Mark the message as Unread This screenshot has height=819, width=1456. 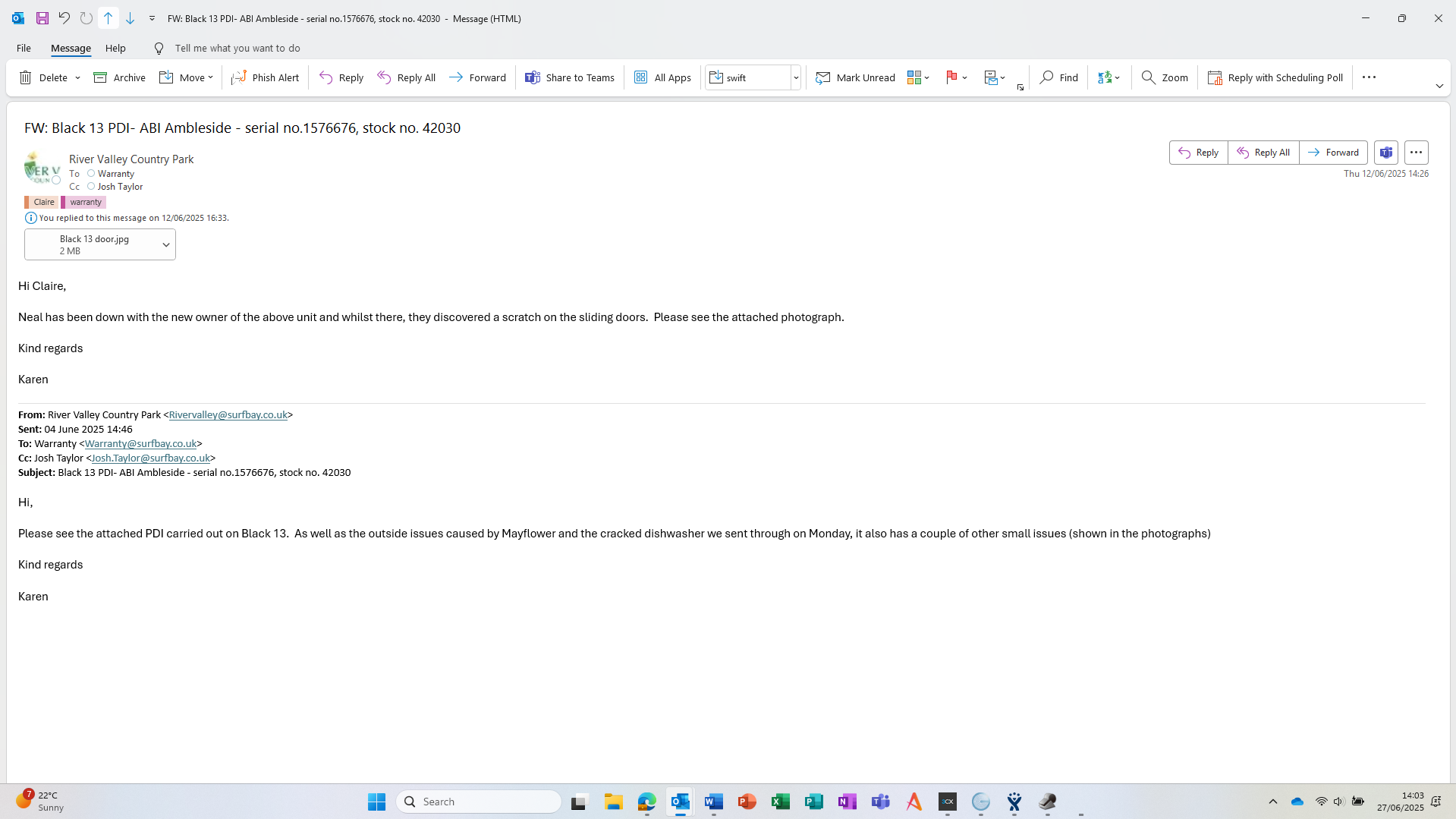click(855, 77)
